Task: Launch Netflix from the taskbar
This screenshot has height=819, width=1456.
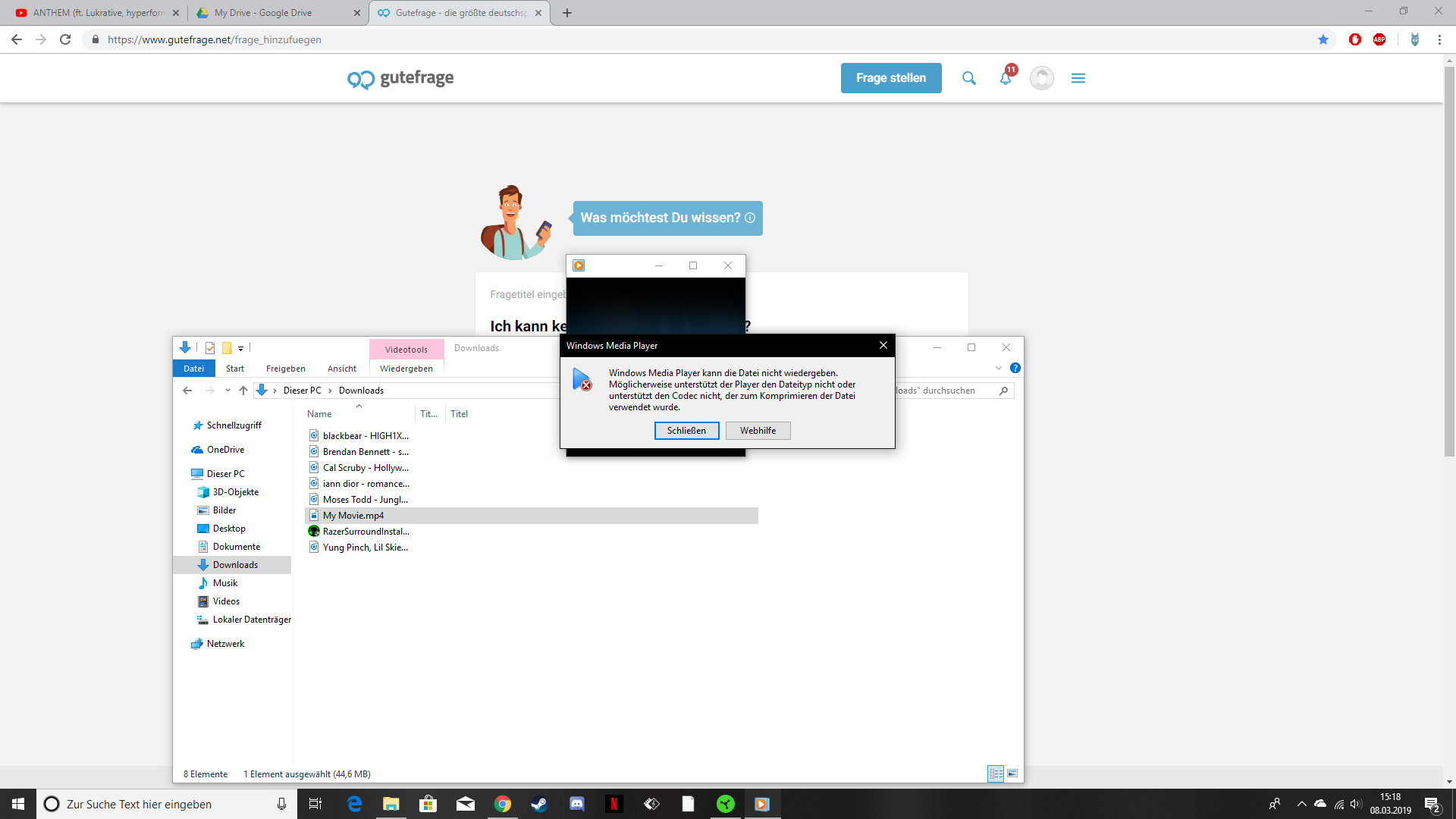Action: (613, 804)
